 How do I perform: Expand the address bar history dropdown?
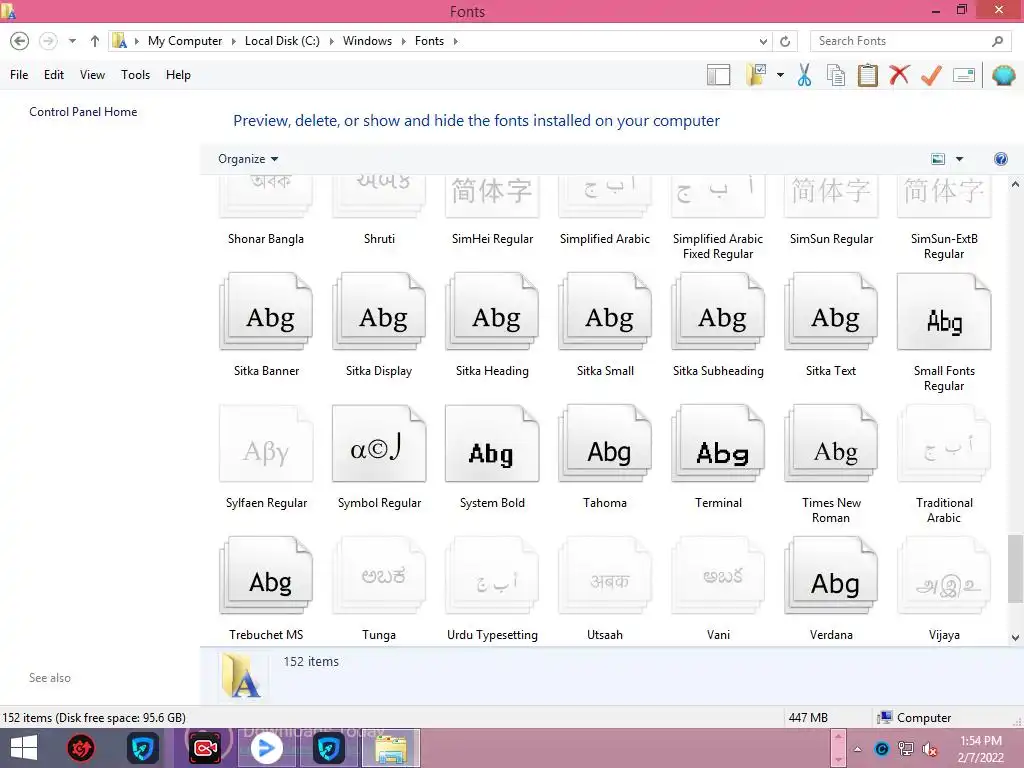click(x=763, y=41)
